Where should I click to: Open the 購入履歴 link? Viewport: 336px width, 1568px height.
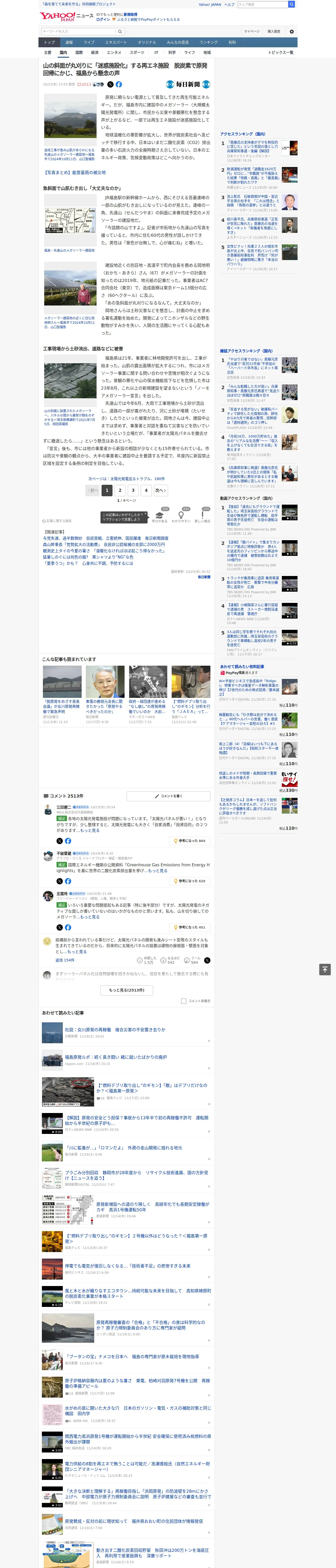274,31
